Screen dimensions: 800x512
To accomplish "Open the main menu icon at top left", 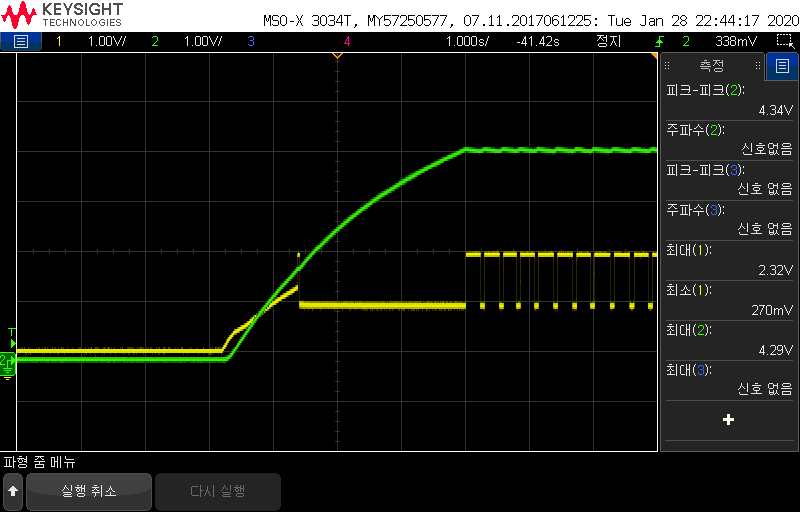I will (x=20, y=41).
